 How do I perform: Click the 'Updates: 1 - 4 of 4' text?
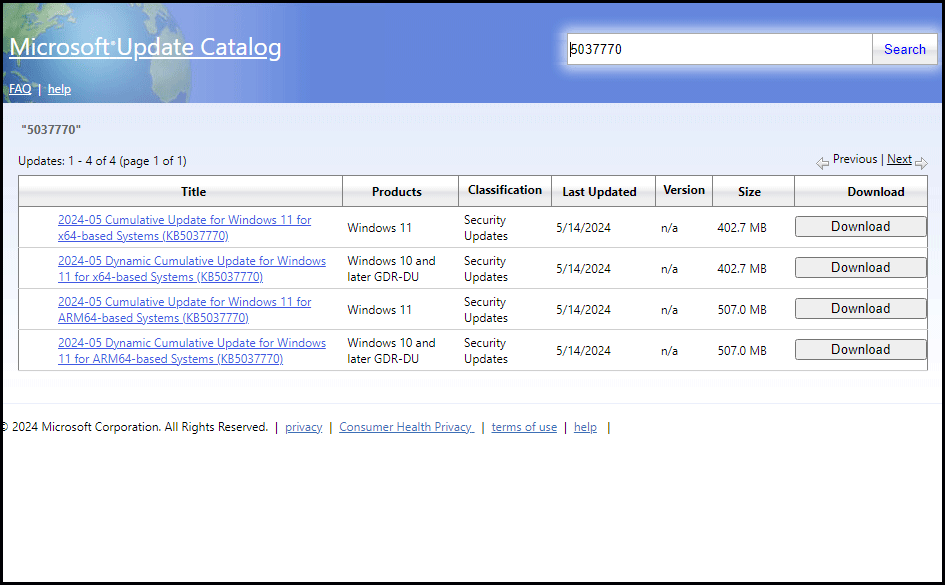tap(102, 161)
